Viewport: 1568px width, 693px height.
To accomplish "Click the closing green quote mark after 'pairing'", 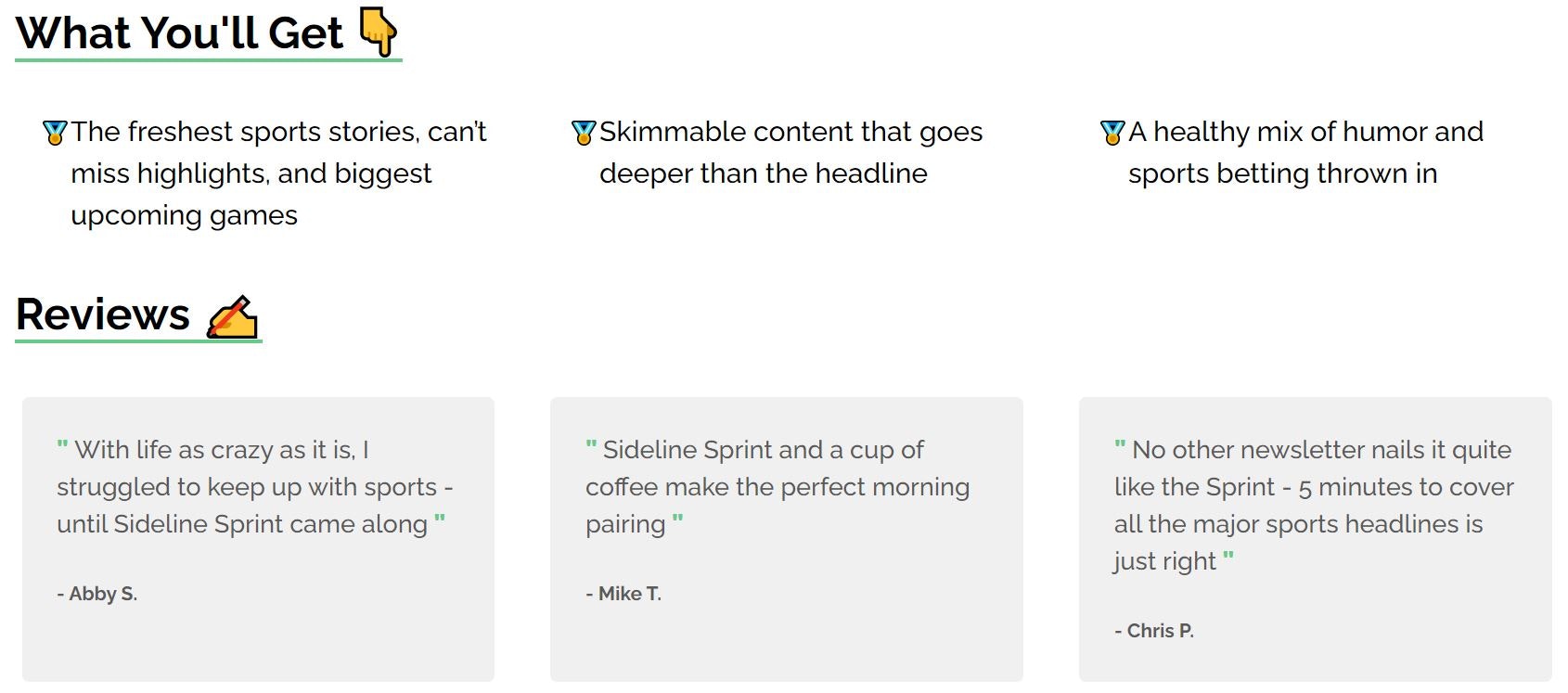I will tap(677, 520).
